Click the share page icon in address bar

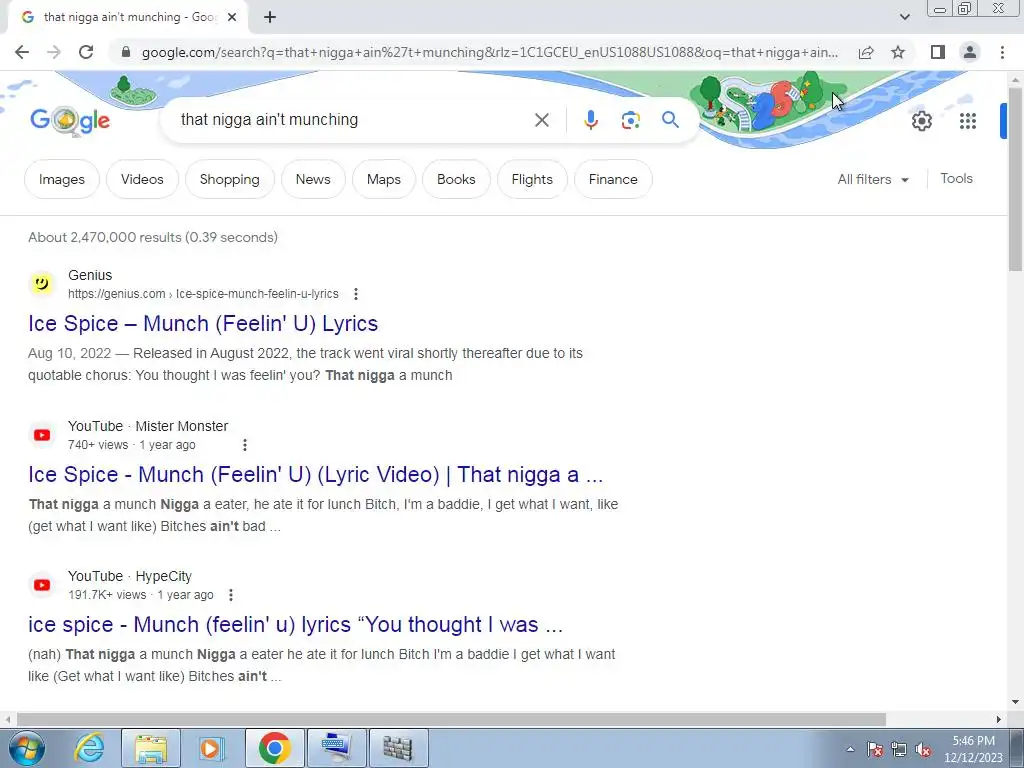point(866,52)
